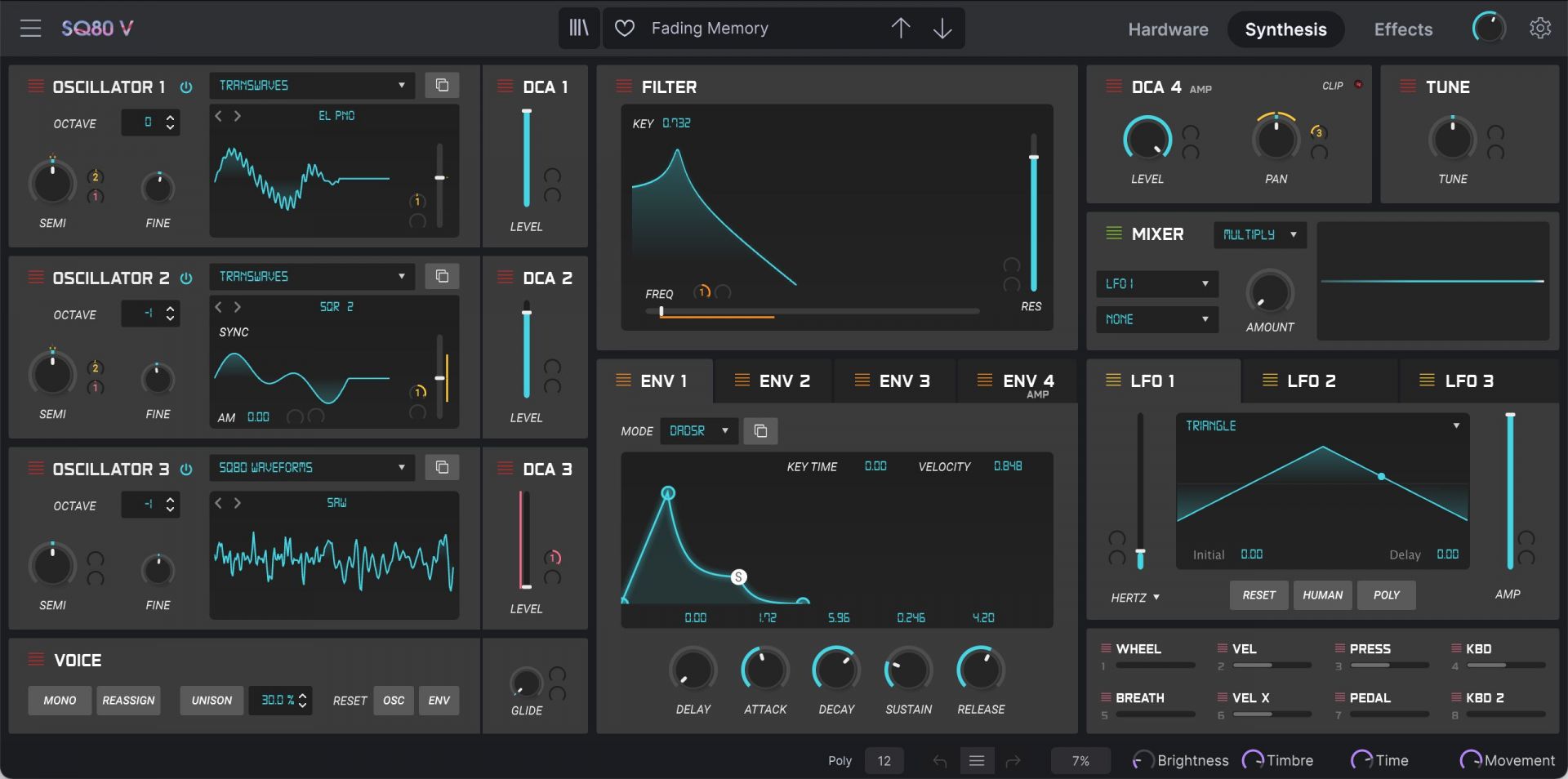
Task: Select ENV 3 tab
Action: pos(893,381)
